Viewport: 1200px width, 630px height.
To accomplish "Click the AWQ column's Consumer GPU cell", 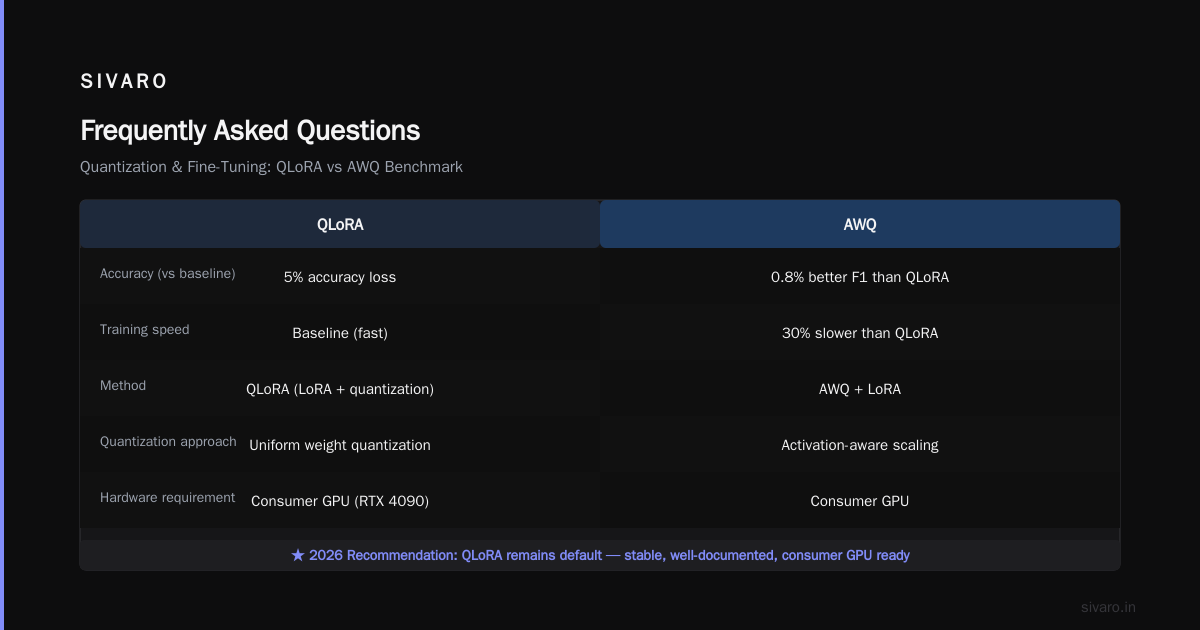I will (860, 501).
